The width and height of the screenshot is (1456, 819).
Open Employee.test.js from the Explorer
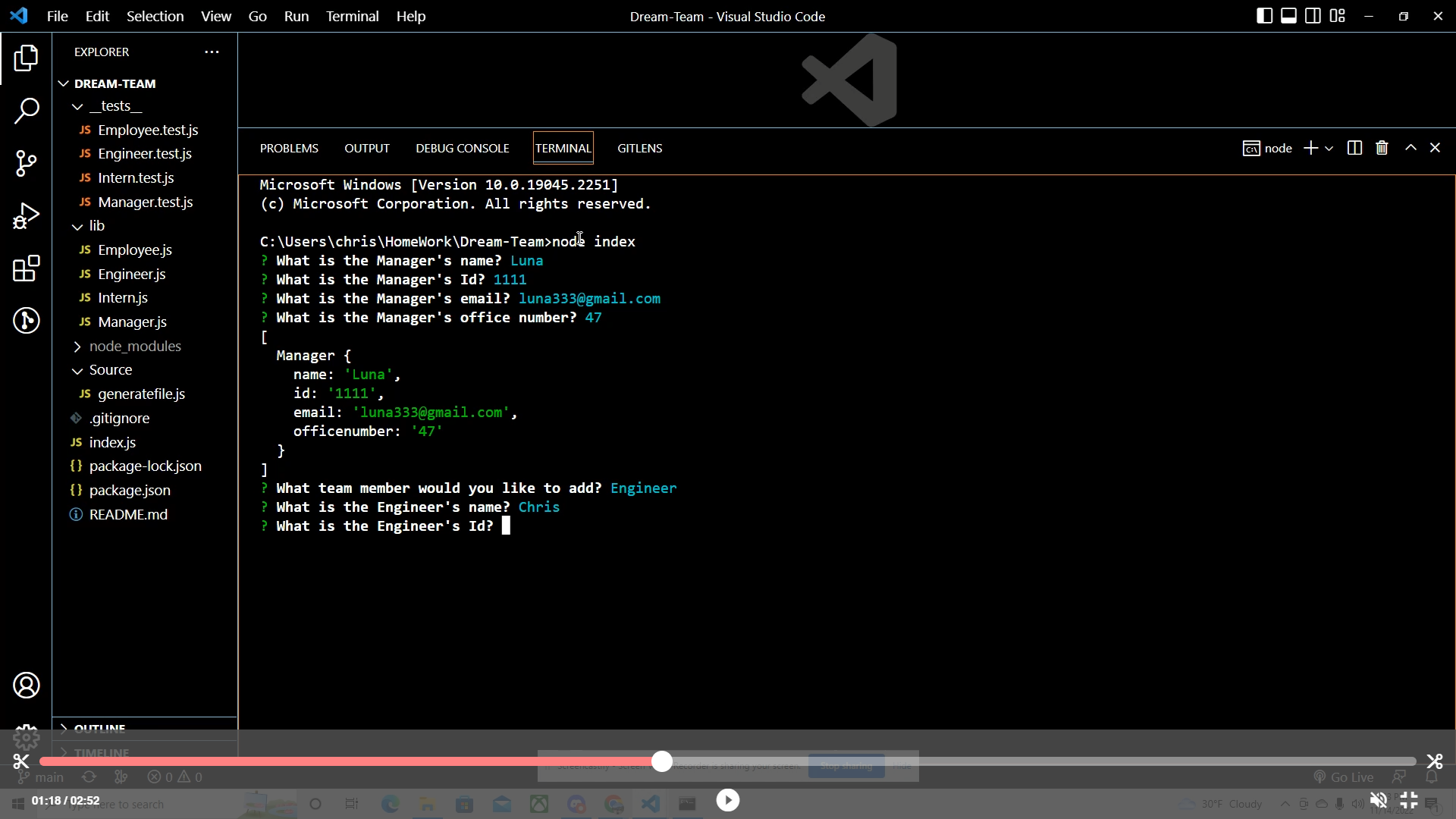coord(147,130)
